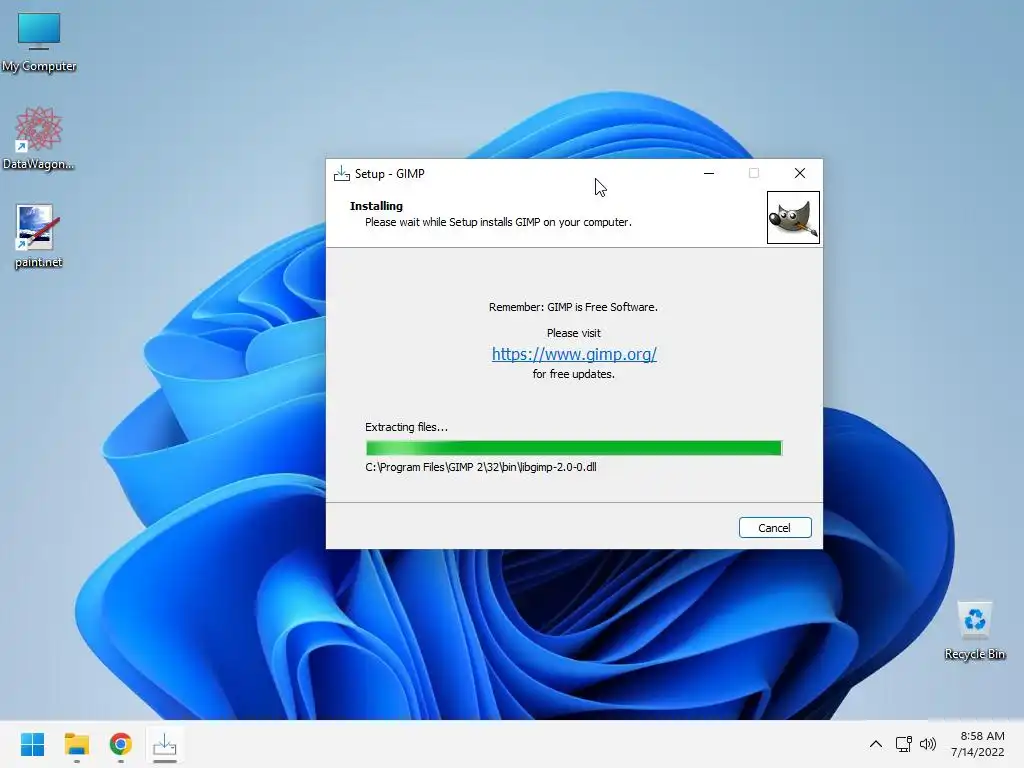Viewport: 1024px width, 768px height.
Task: Open the My Computer desktop icon
Action: tap(39, 42)
